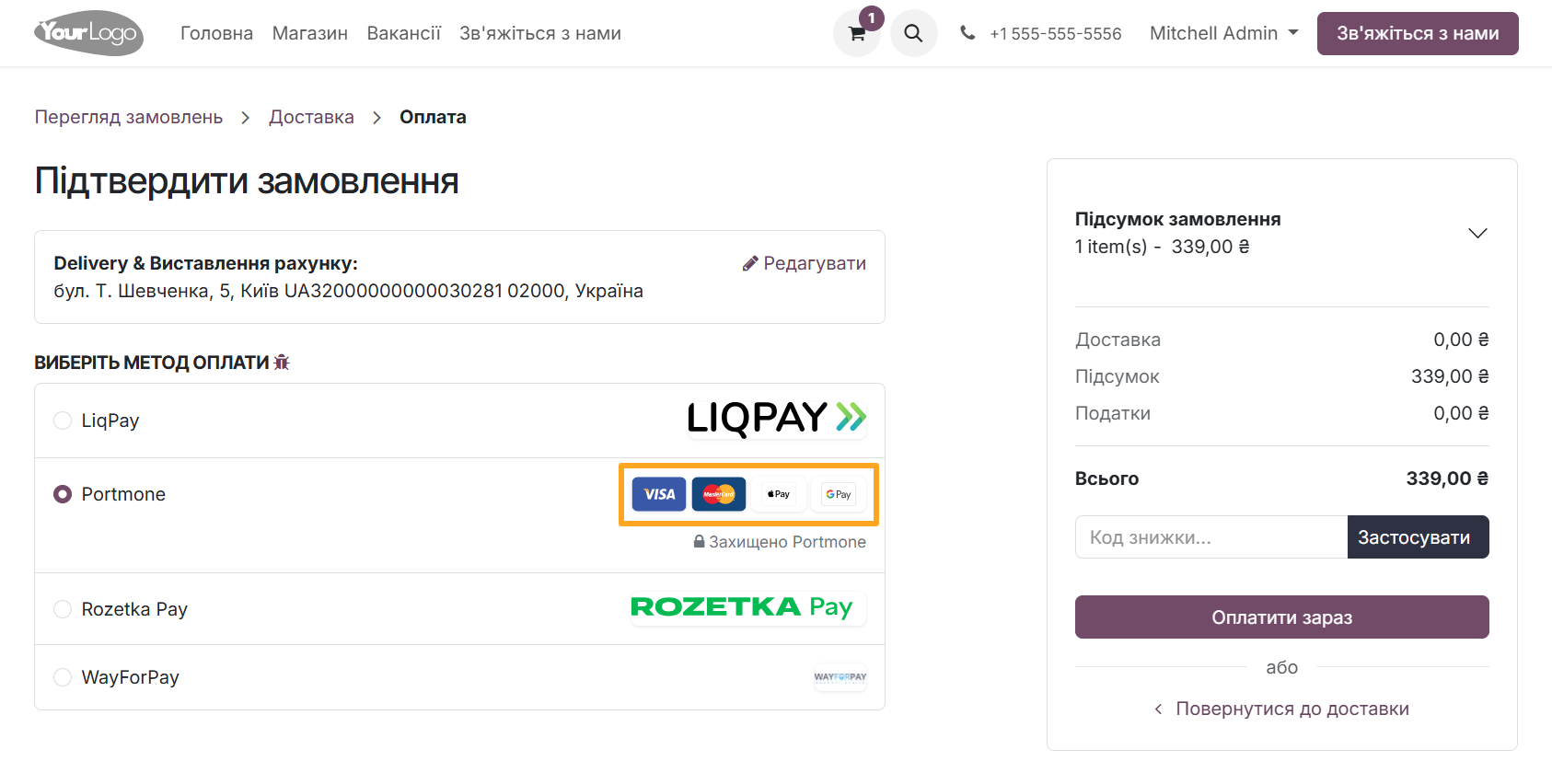Collapse the order summary chevron
This screenshot has height=784, width=1552.
point(1478,233)
